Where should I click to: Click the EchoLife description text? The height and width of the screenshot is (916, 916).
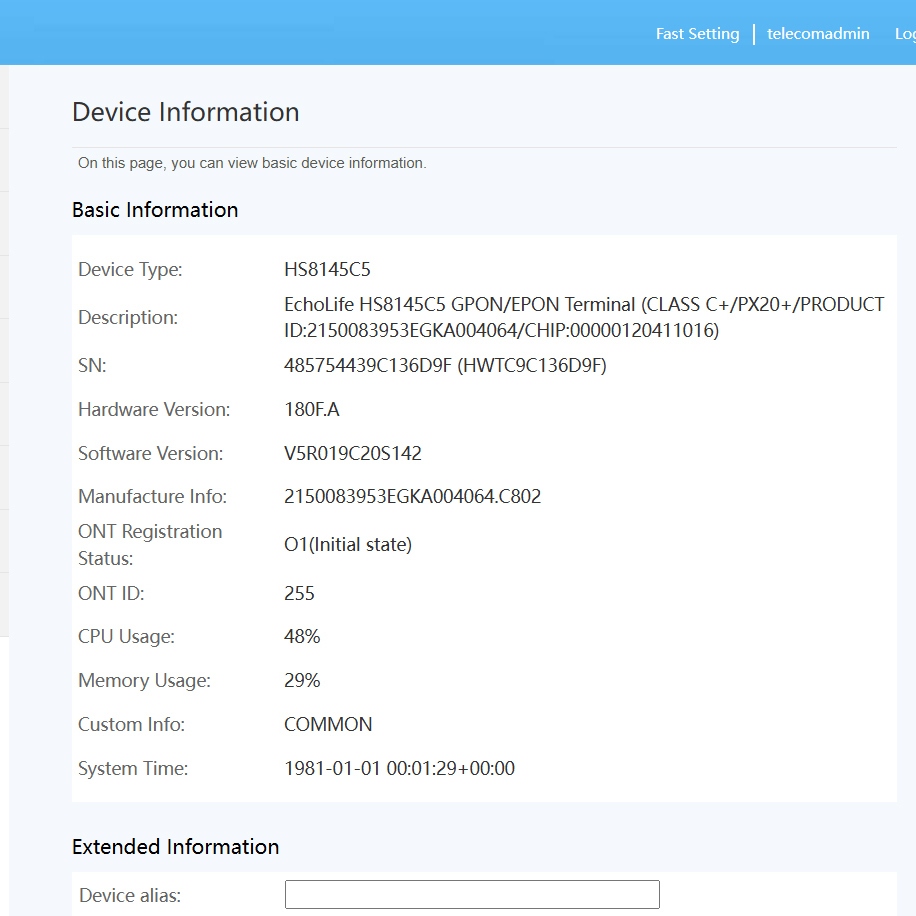(583, 317)
